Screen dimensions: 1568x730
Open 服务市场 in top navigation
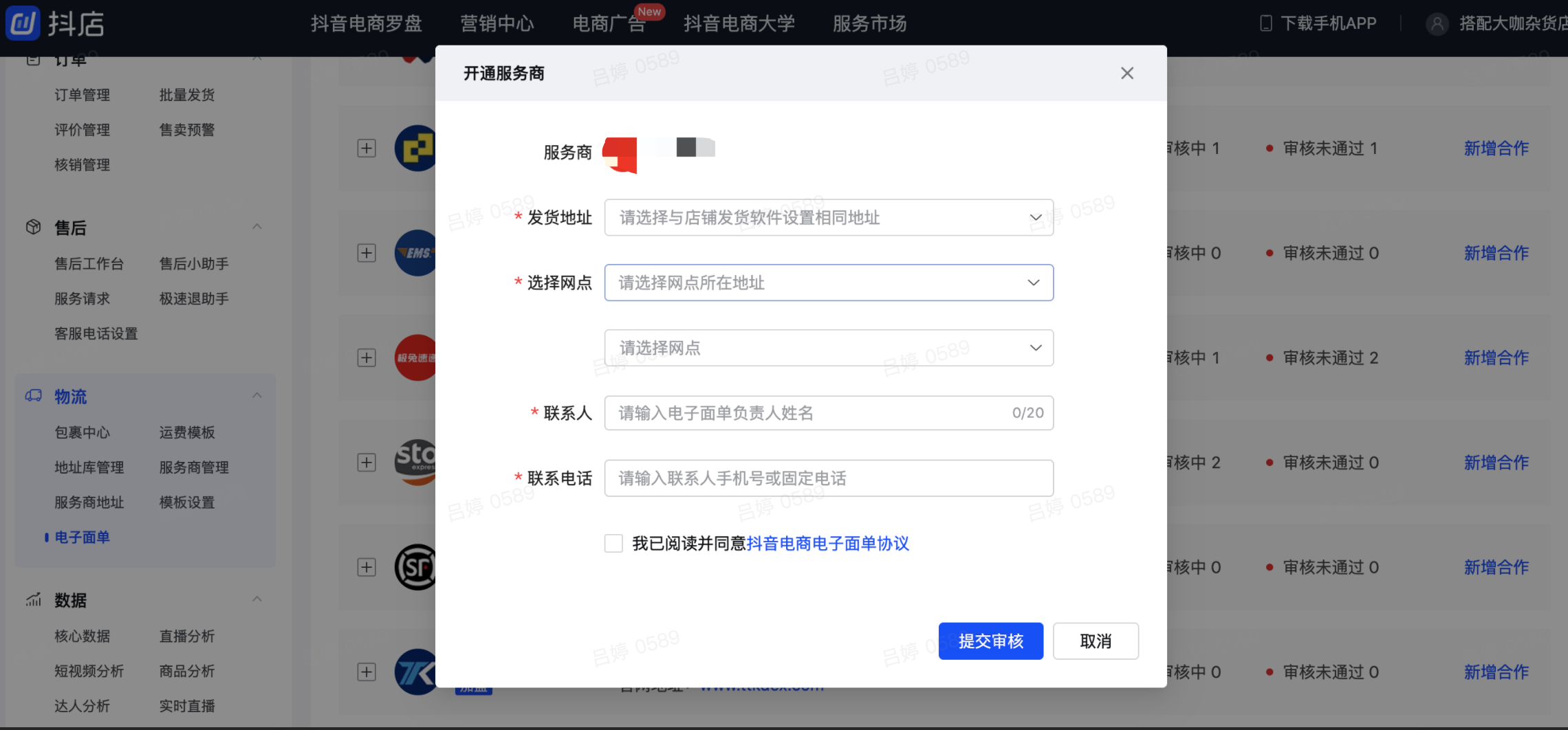click(x=870, y=23)
